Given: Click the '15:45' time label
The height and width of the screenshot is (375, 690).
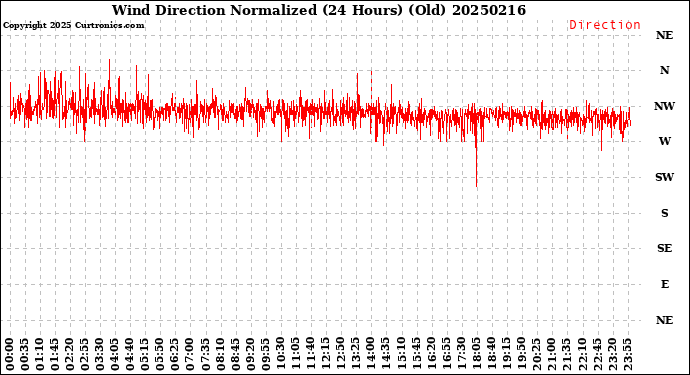Looking at the screenshot, I should 416,355.
